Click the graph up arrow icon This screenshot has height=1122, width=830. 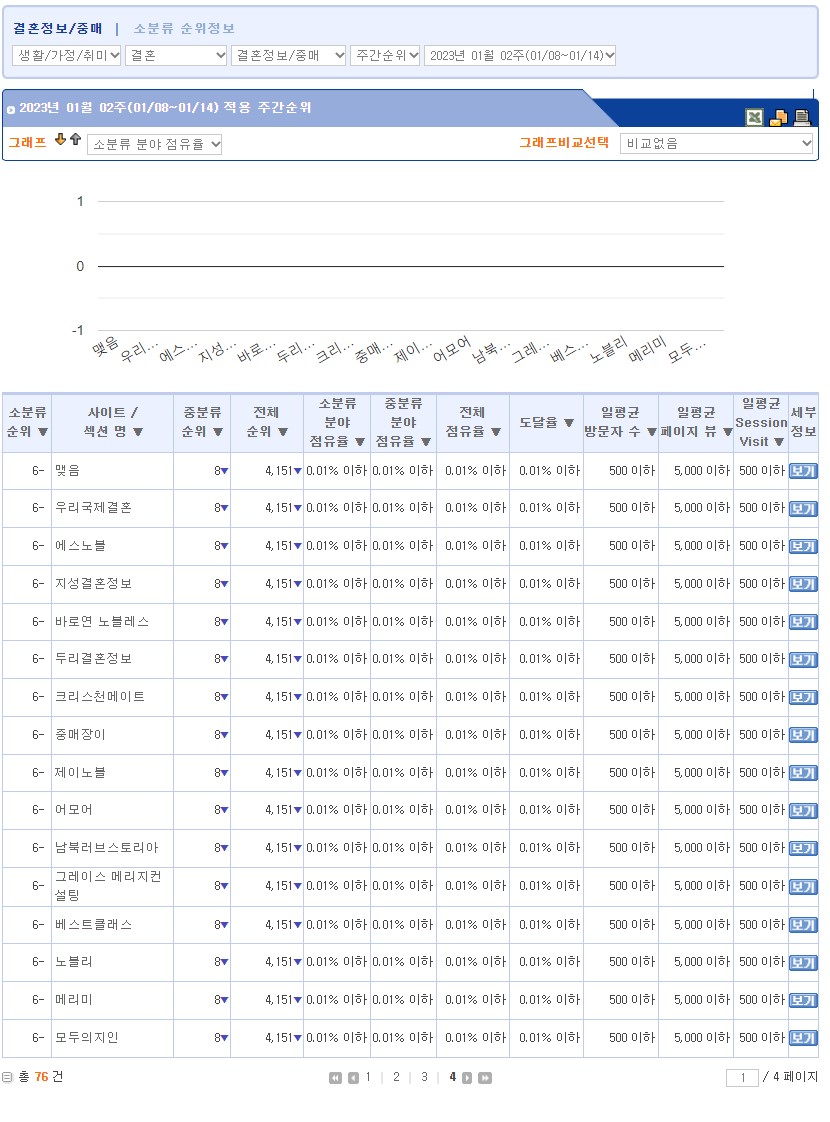coord(75,140)
